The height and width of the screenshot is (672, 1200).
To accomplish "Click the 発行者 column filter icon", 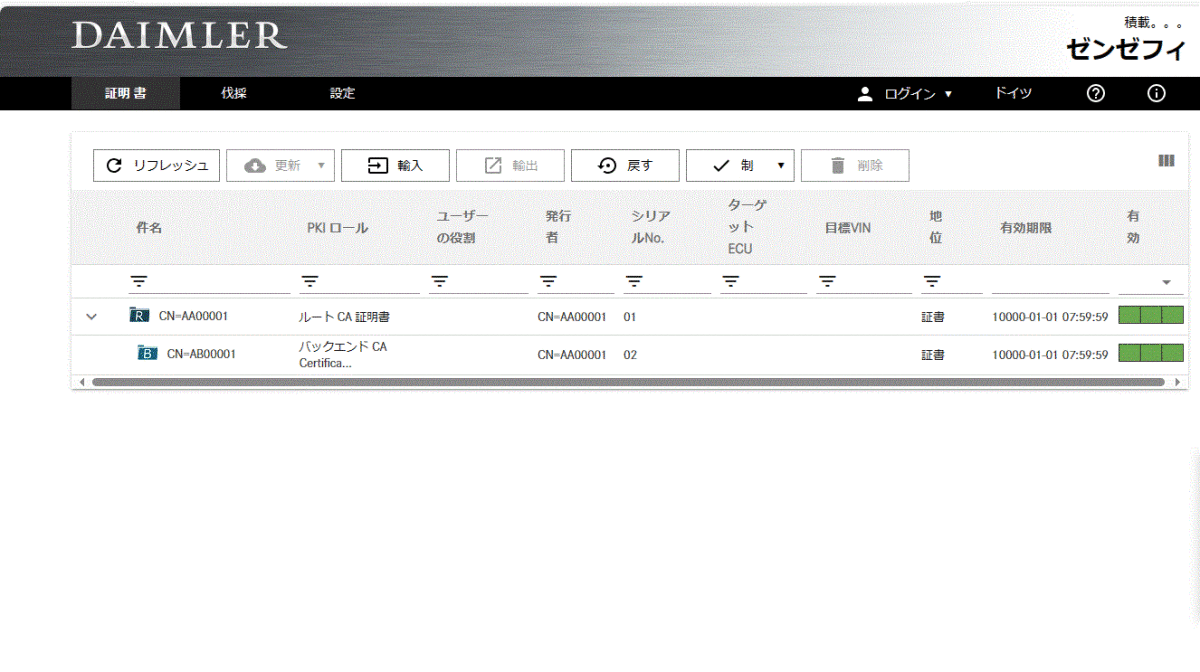I will click(x=547, y=282).
